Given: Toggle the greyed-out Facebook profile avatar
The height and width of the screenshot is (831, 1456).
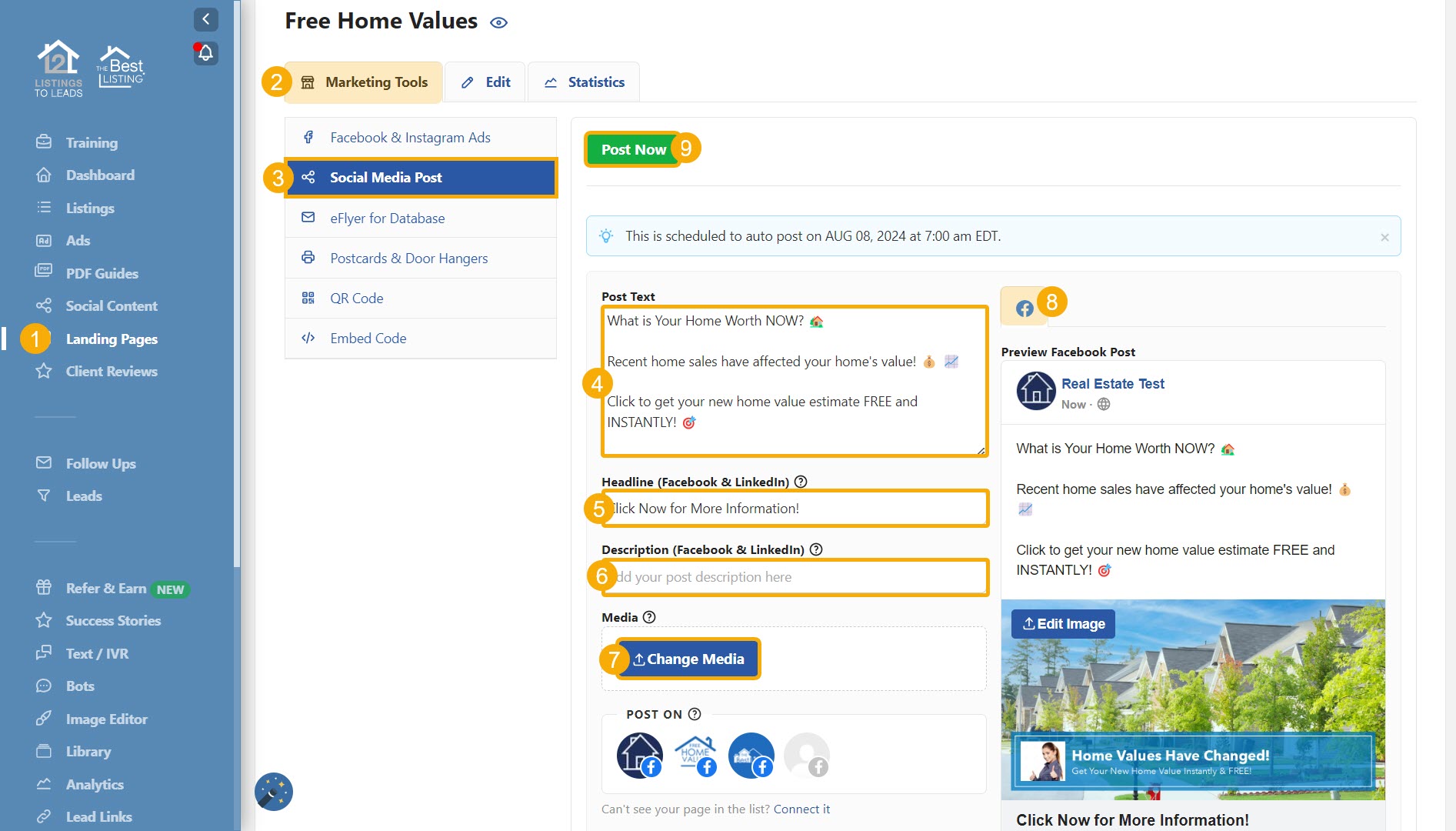Looking at the screenshot, I should pos(806,755).
